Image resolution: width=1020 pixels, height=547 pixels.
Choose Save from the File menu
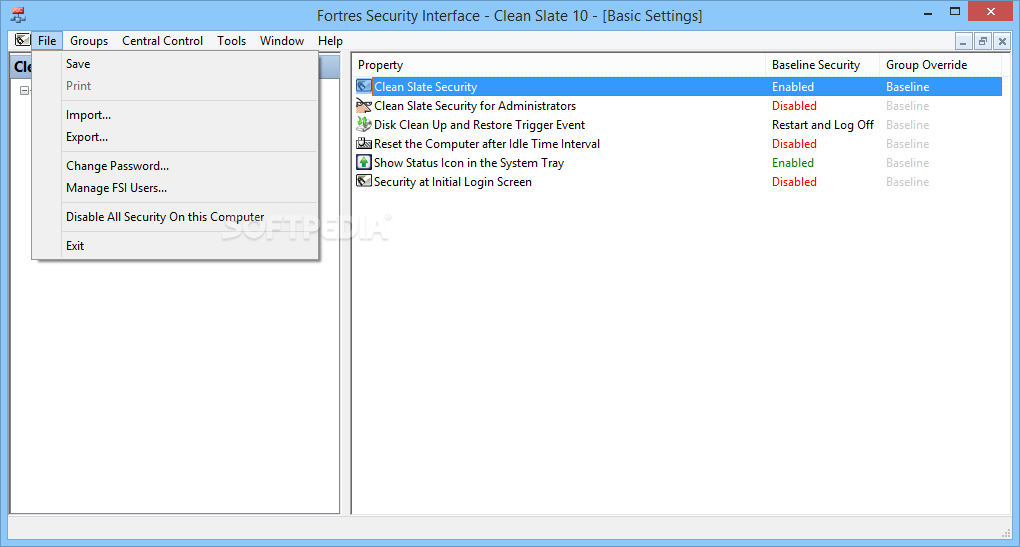[x=175, y=64]
